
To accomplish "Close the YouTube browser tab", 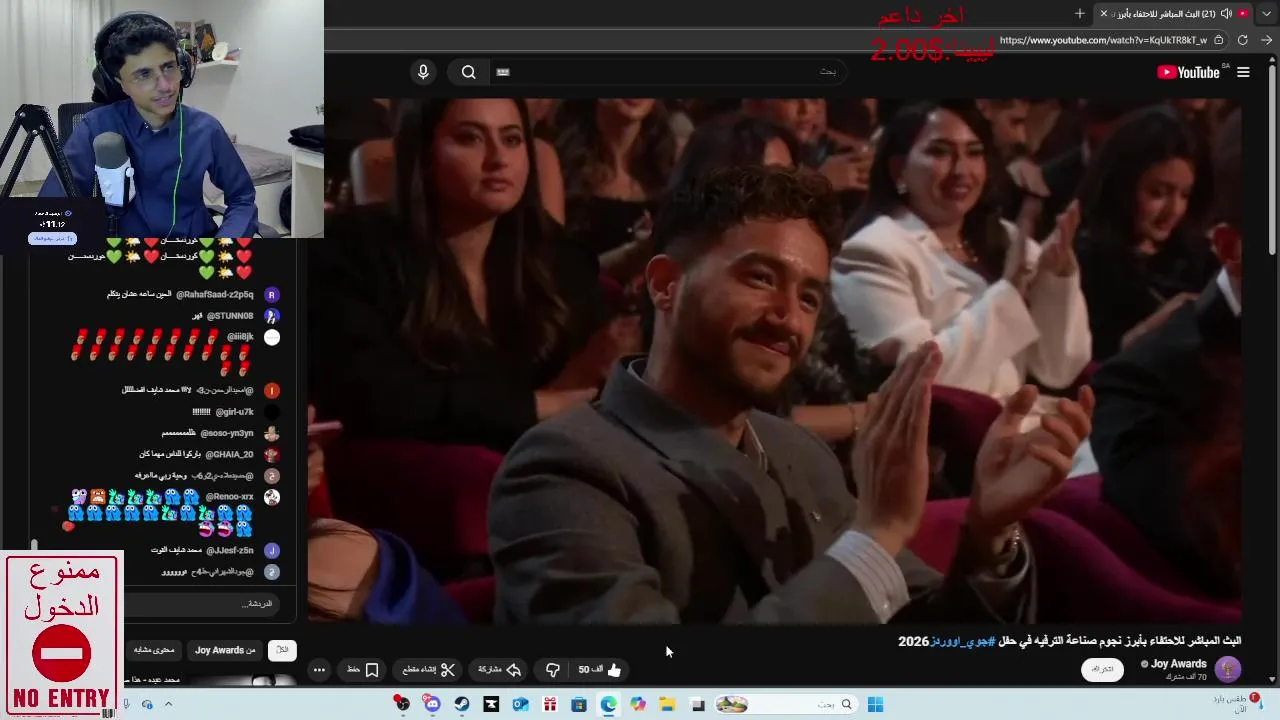I will click(1104, 13).
